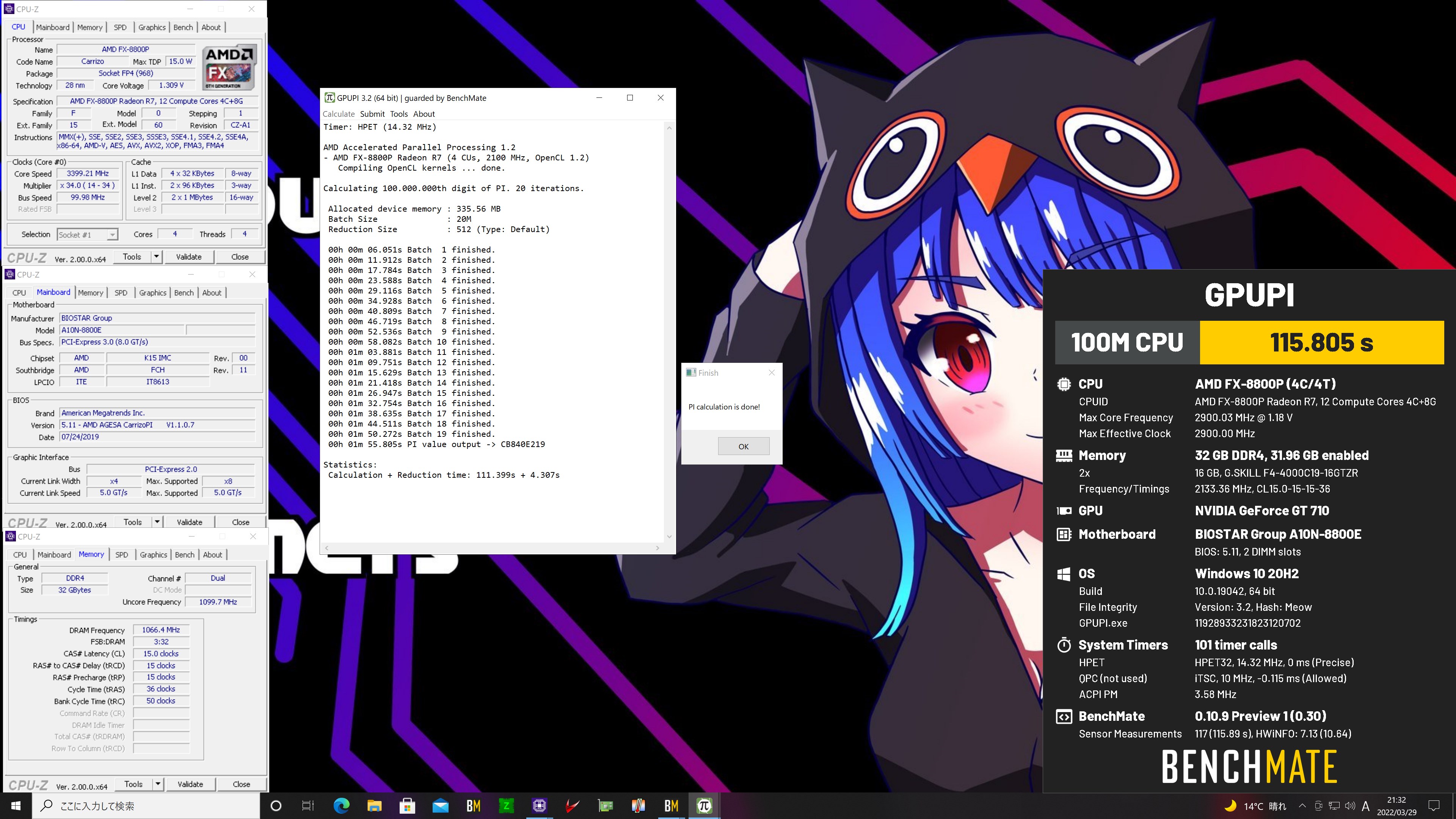Click the AMD FX logo in CPU-Z
The width and height of the screenshot is (1456, 819).
230,68
